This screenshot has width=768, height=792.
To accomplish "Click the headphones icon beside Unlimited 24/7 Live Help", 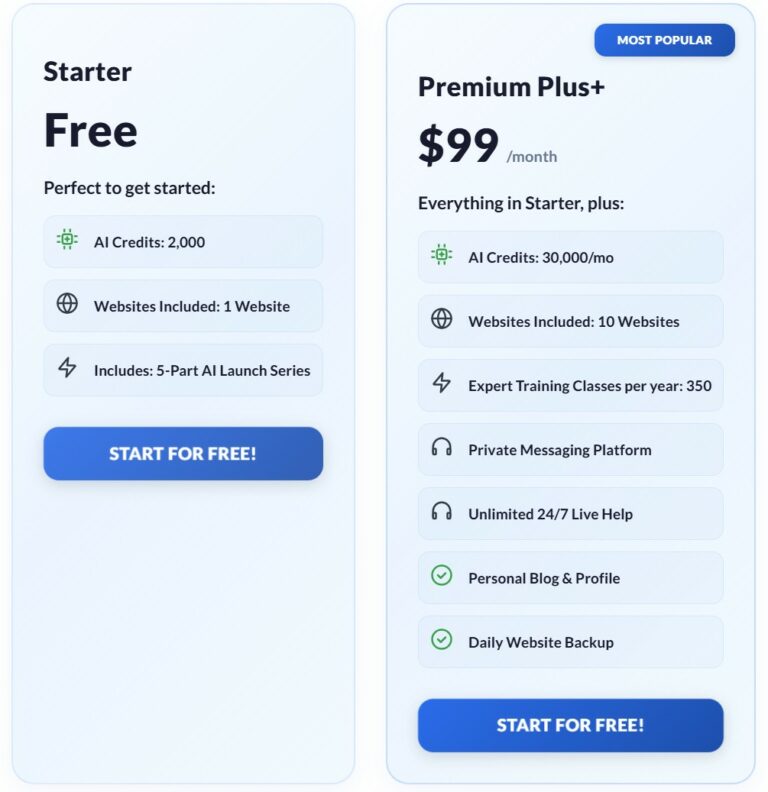I will (x=441, y=512).
